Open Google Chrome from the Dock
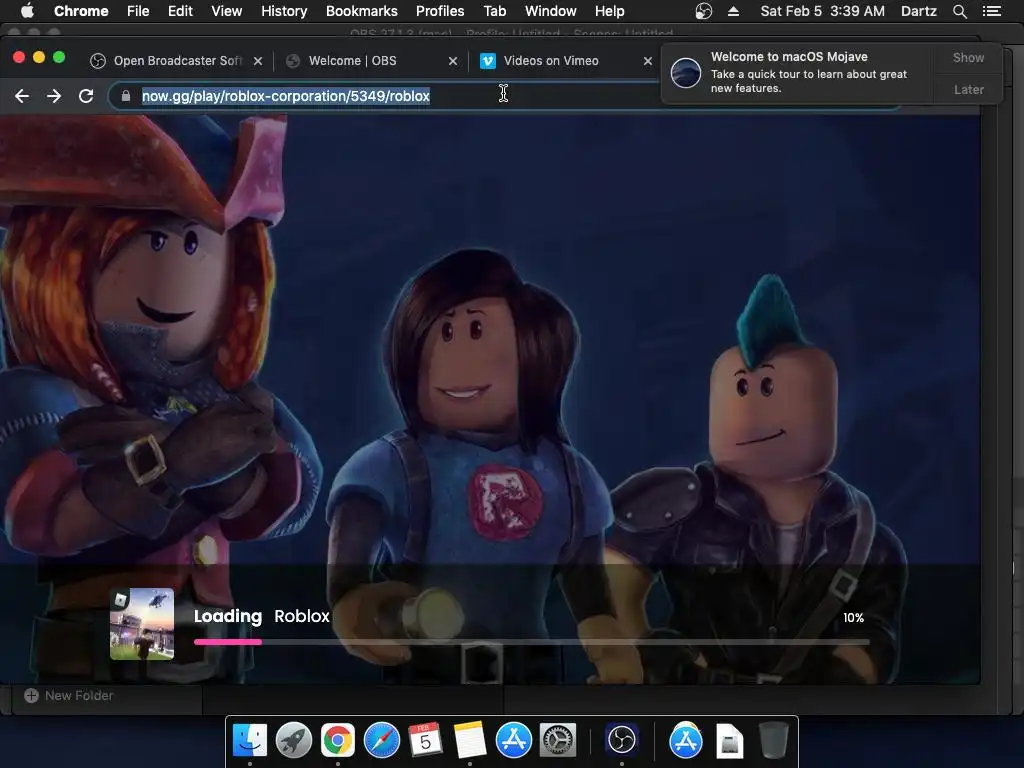The height and width of the screenshot is (768, 1024). (x=337, y=741)
